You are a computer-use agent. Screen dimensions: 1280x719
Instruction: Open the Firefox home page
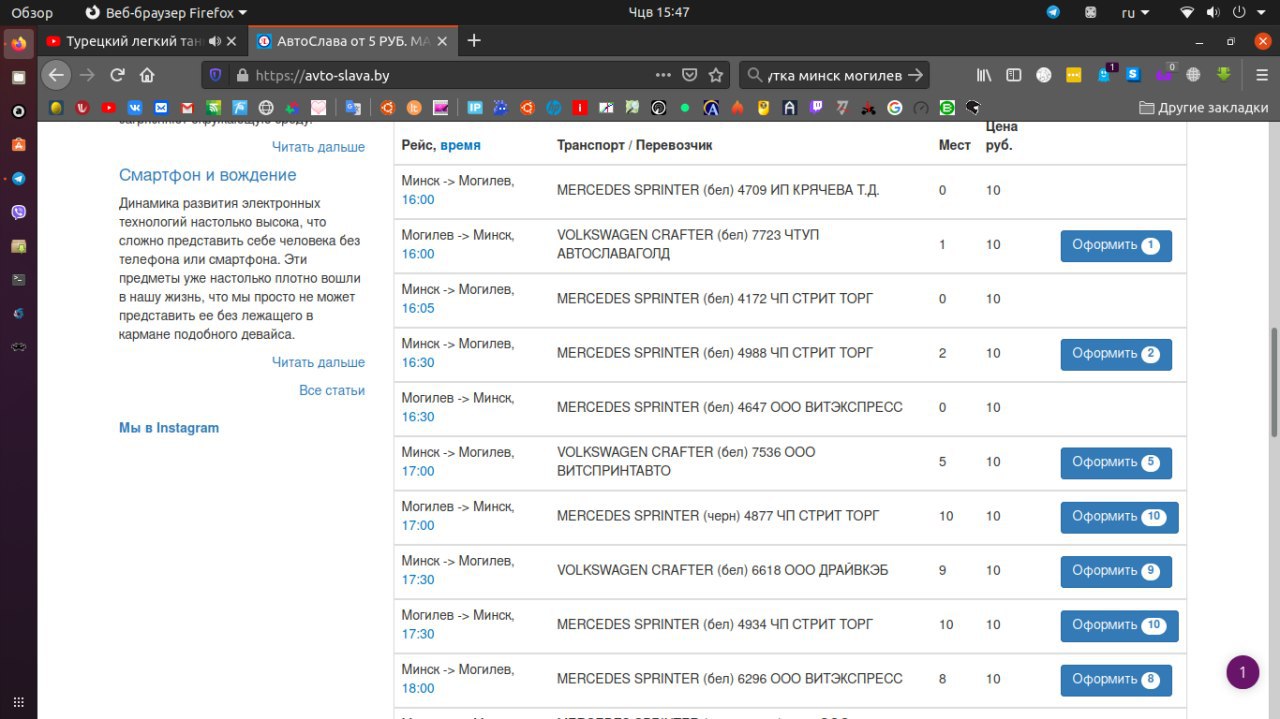pyautogui.click(x=147, y=75)
